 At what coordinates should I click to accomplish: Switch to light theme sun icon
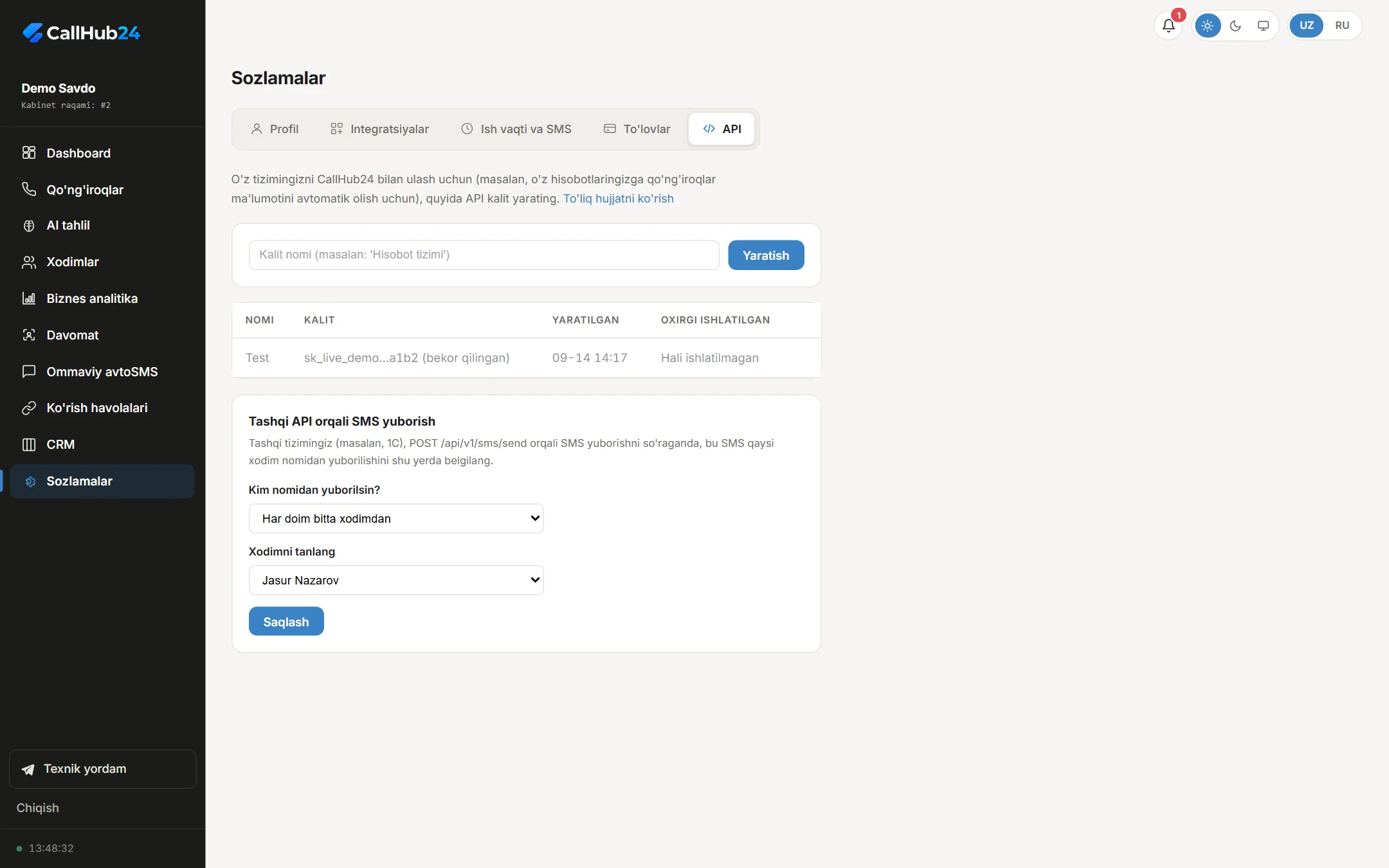pyautogui.click(x=1208, y=26)
